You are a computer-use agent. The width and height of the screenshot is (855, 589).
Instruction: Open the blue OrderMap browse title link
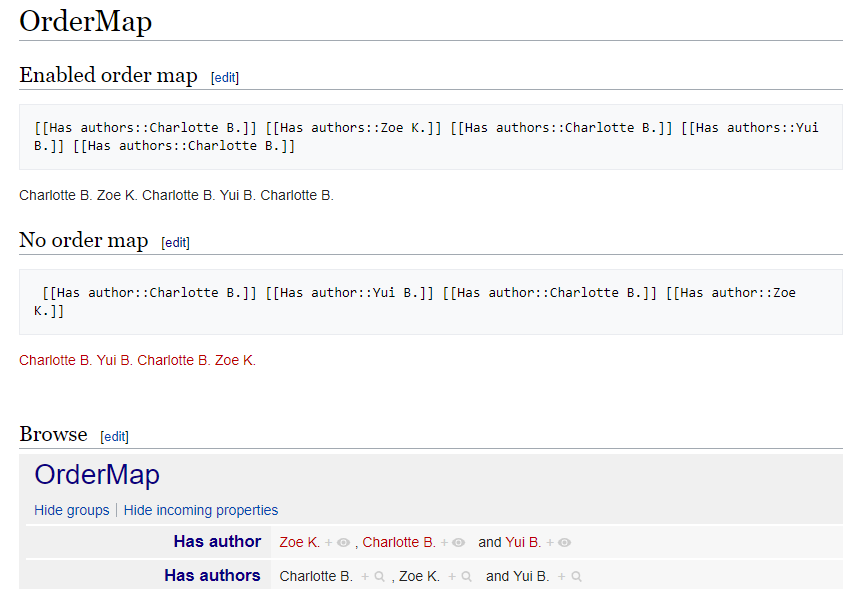97,474
